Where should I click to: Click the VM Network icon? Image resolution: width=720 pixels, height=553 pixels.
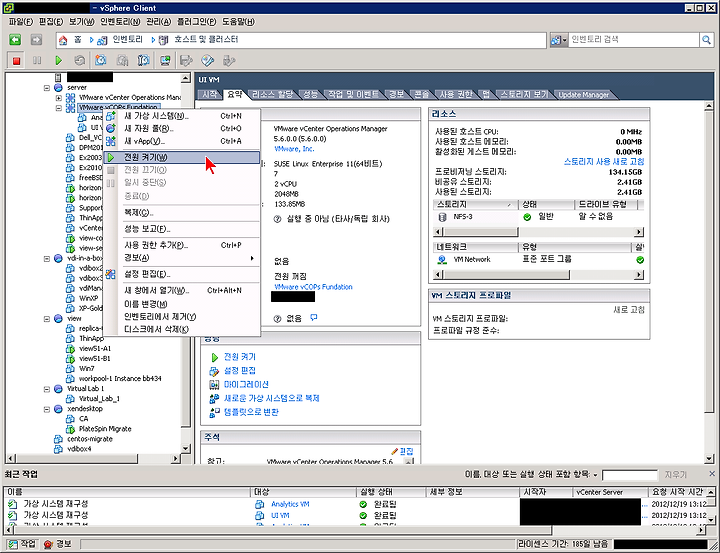[442, 260]
